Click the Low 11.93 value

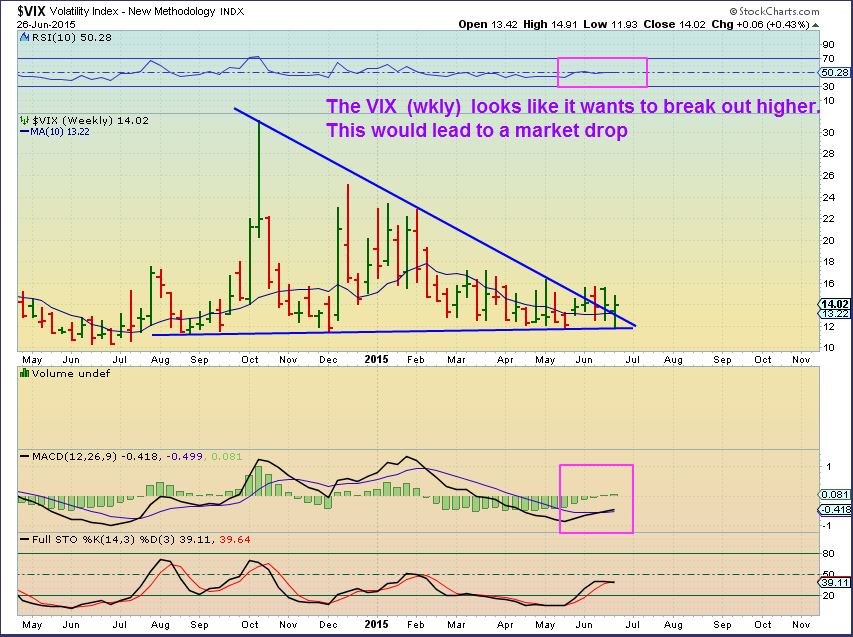pos(610,24)
